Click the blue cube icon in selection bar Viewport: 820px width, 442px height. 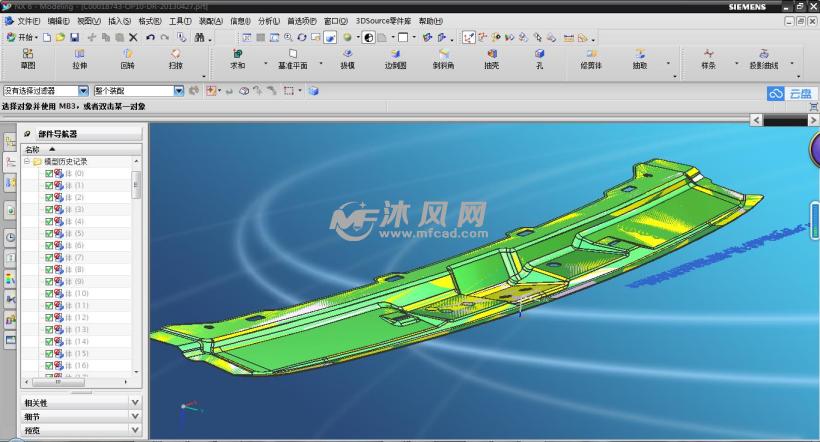[x=313, y=91]
